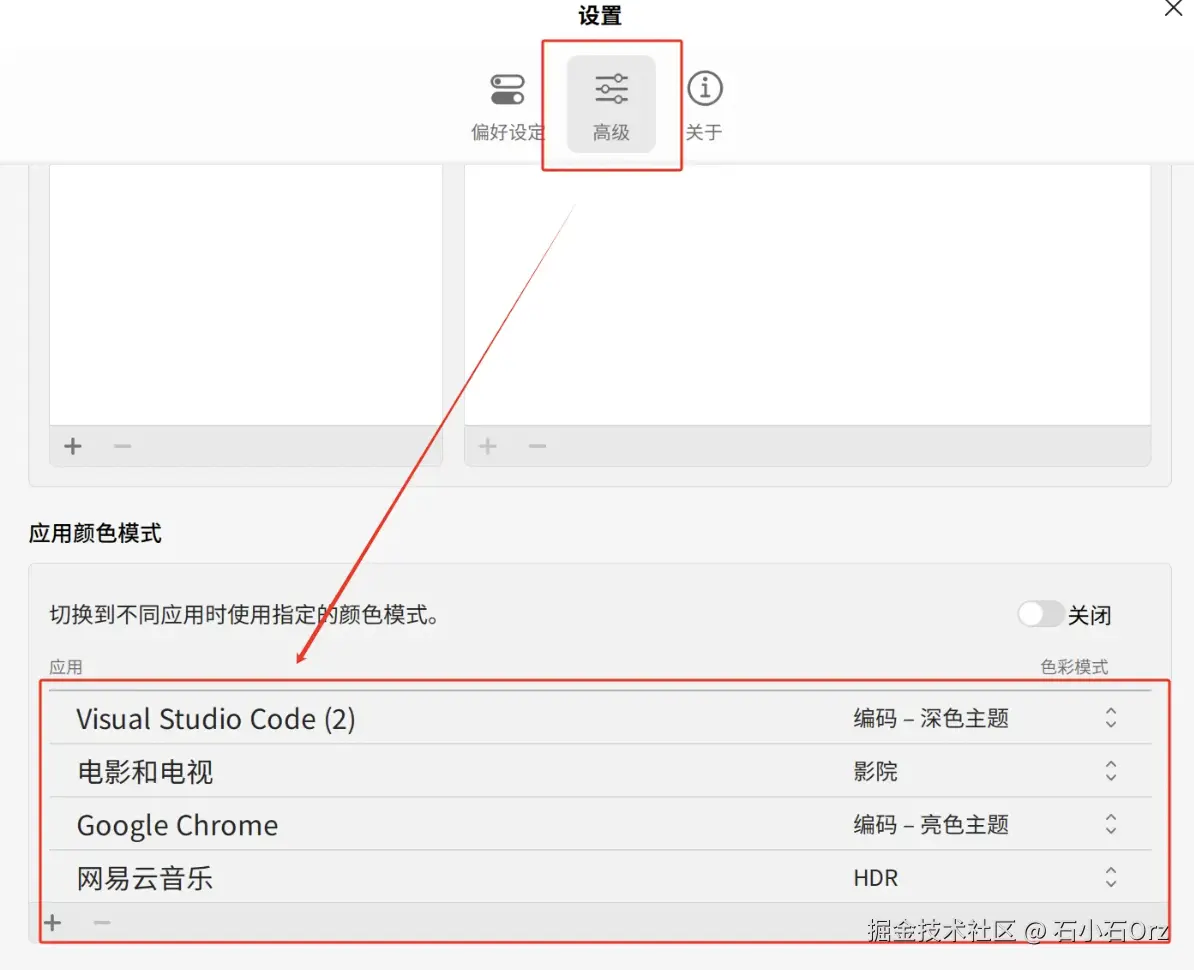This screenshot has width=1194, height=970.
Task: Select the 网易云音乐 app row
Action: 600,877
